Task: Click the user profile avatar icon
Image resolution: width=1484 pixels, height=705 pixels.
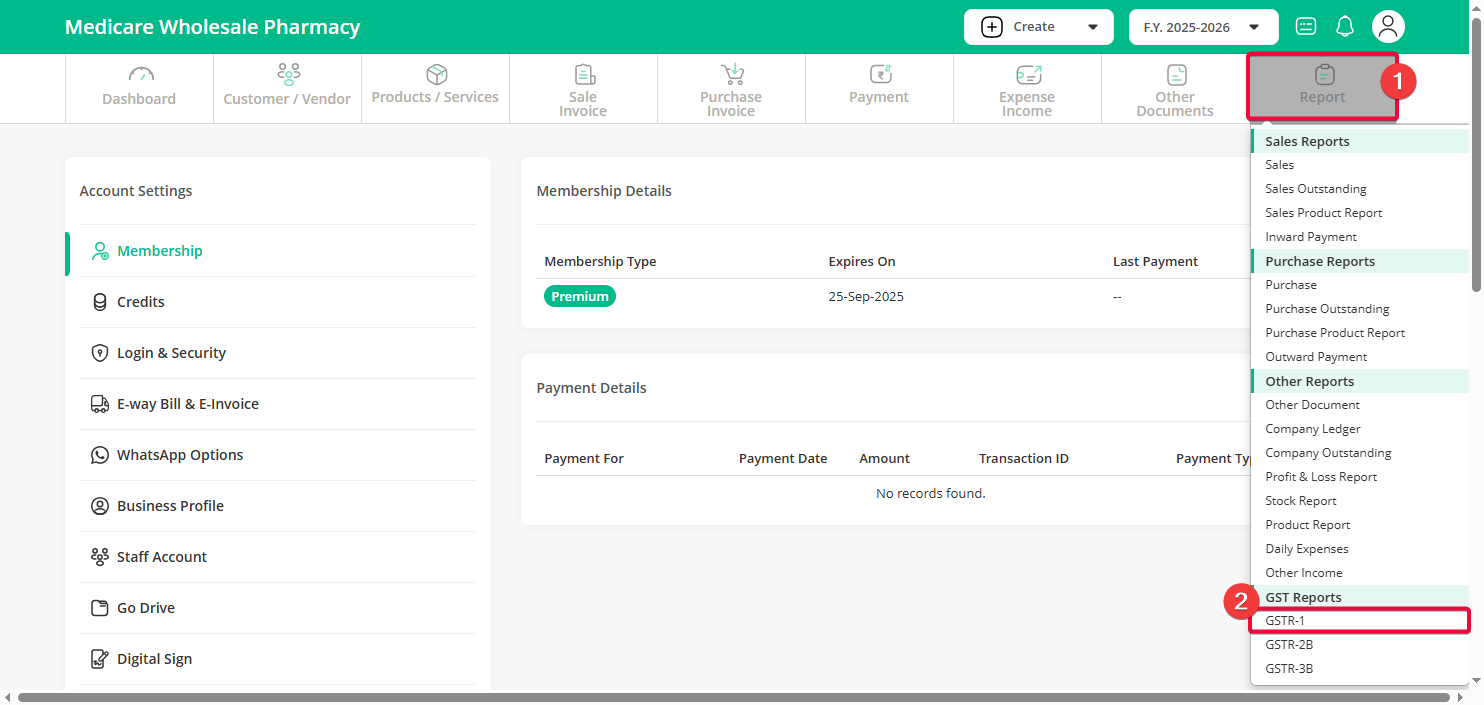Action: click(1388, 27)
